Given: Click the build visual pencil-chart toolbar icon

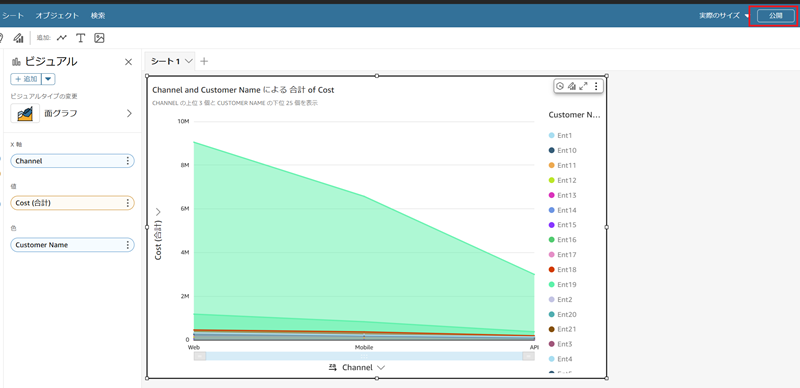Looking at the screenshot, I should tap(18, 38).
